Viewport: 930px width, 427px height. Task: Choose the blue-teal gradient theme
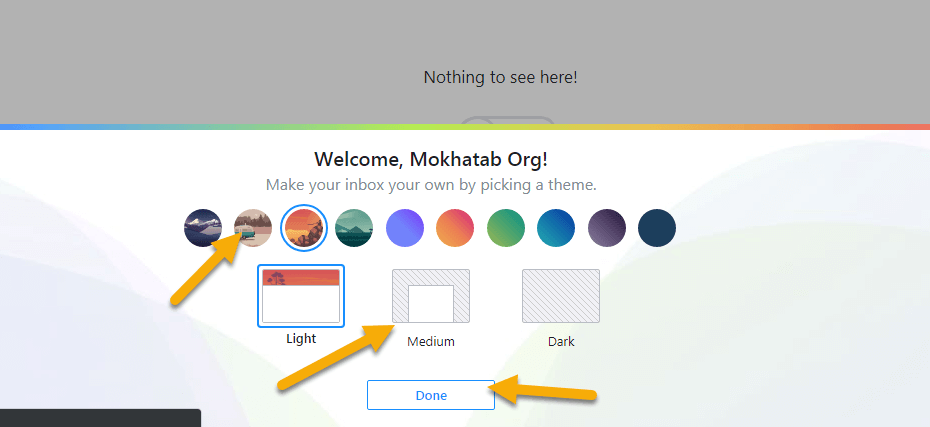tap(556, 228)
